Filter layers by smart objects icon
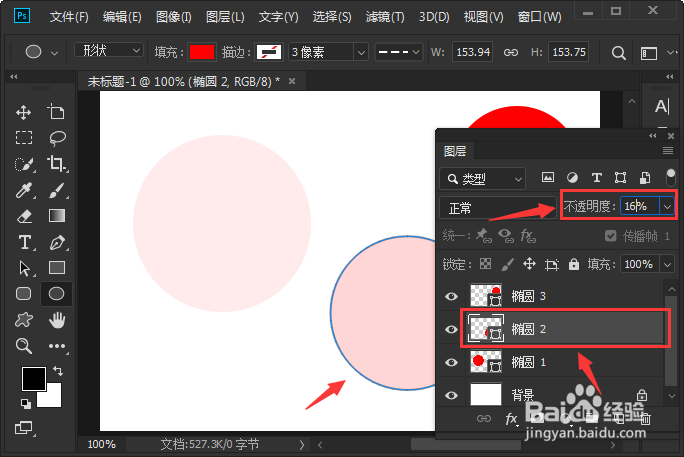 645,177
